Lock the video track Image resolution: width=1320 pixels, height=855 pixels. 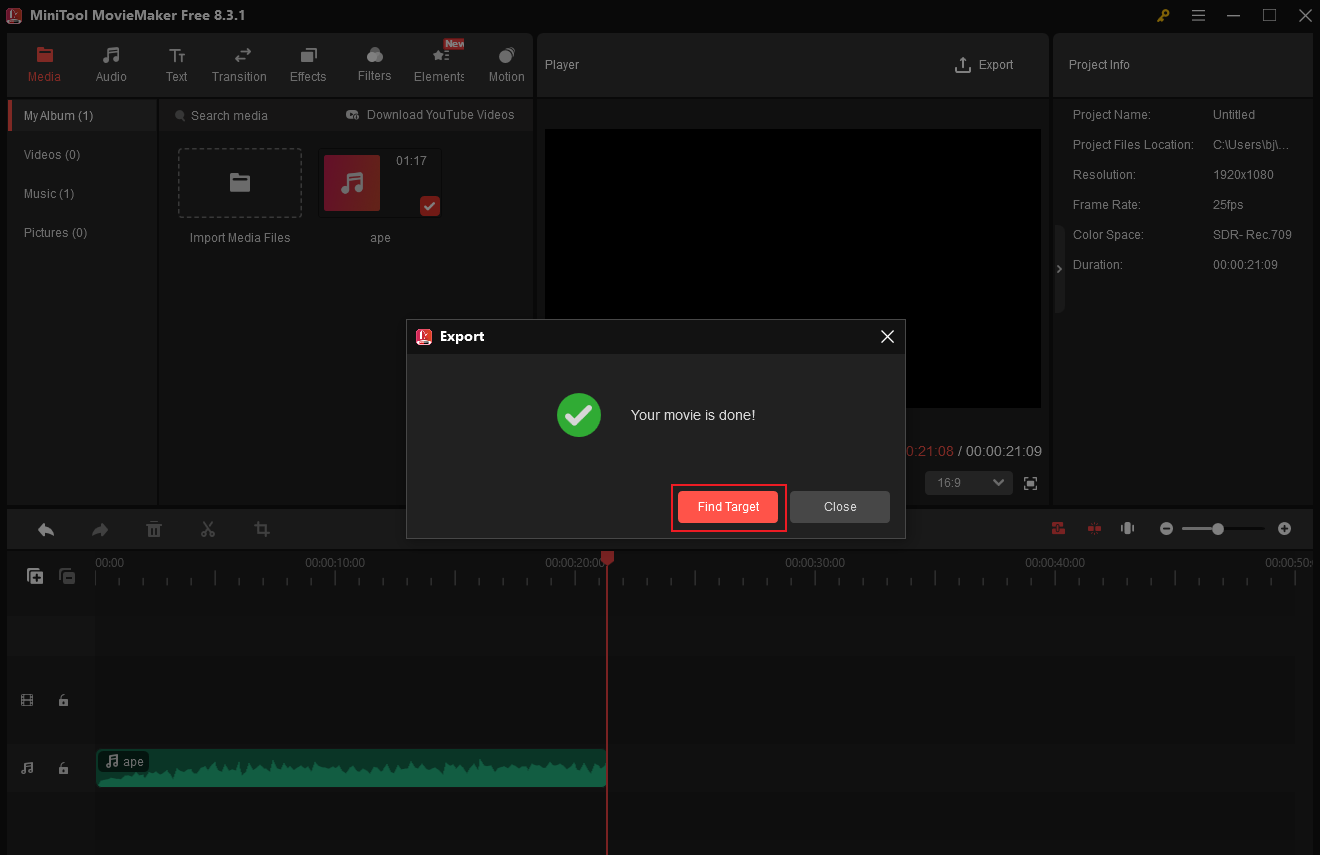[x=63, y=700]
